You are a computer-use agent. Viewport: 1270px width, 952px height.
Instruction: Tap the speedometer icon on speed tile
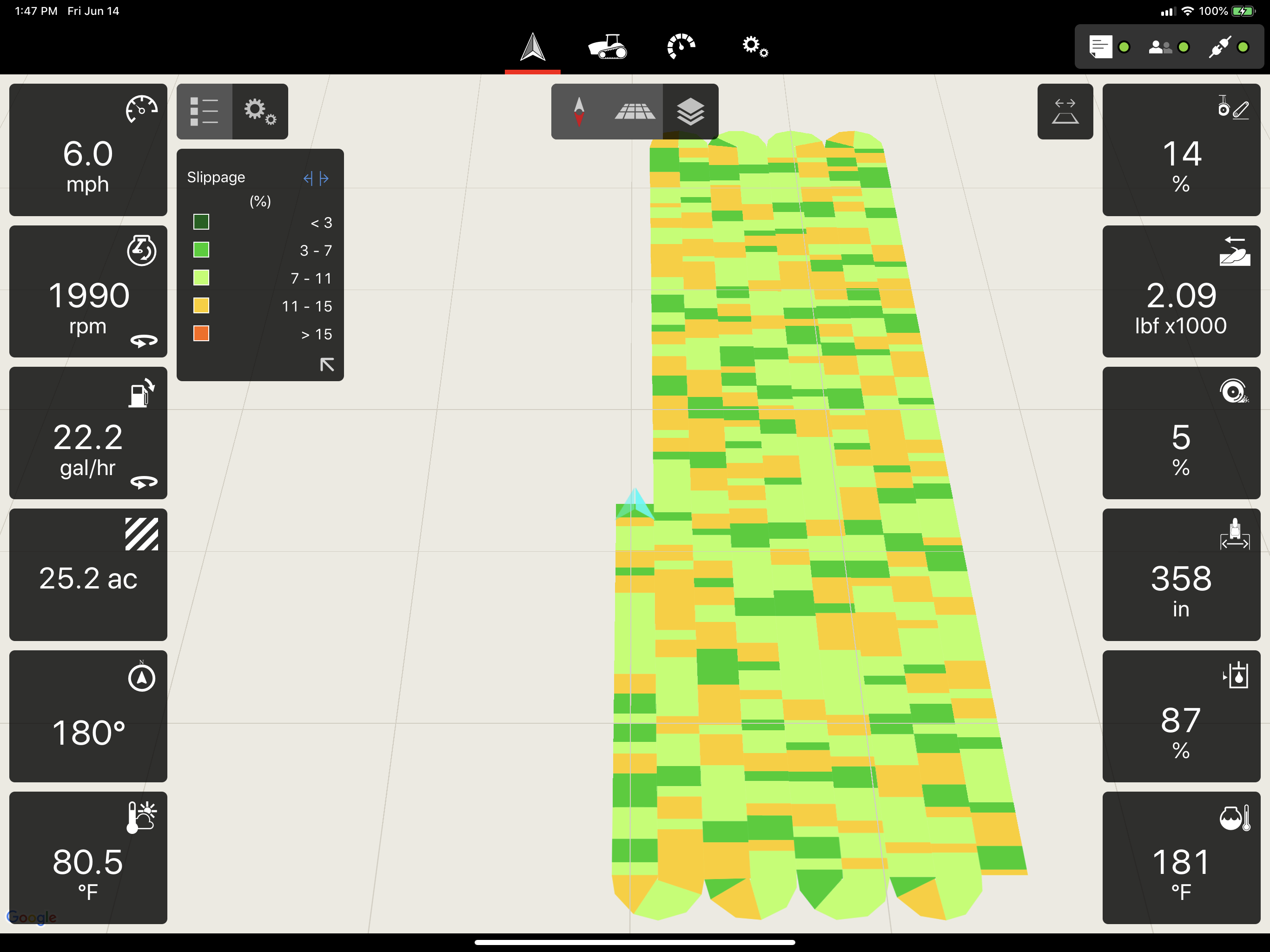point(141,109)
